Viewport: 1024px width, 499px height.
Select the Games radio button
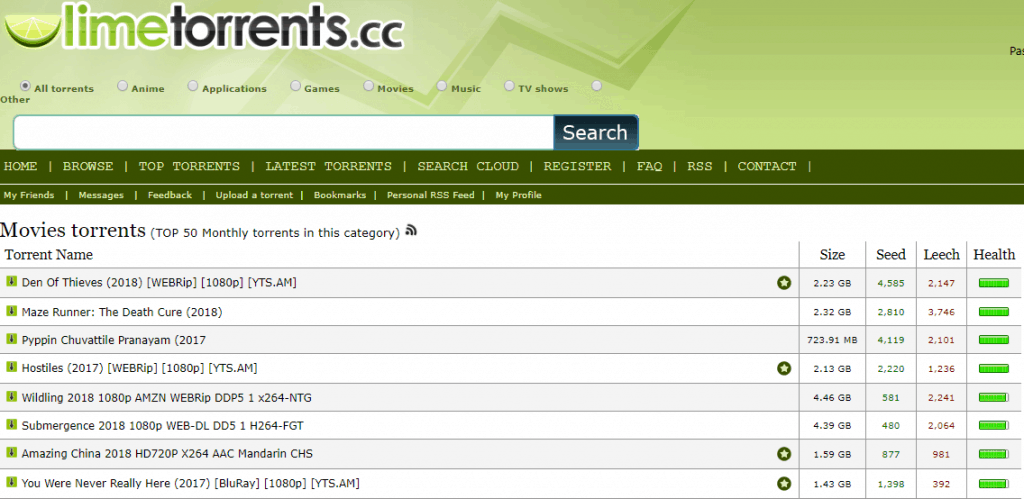point(295,86)
